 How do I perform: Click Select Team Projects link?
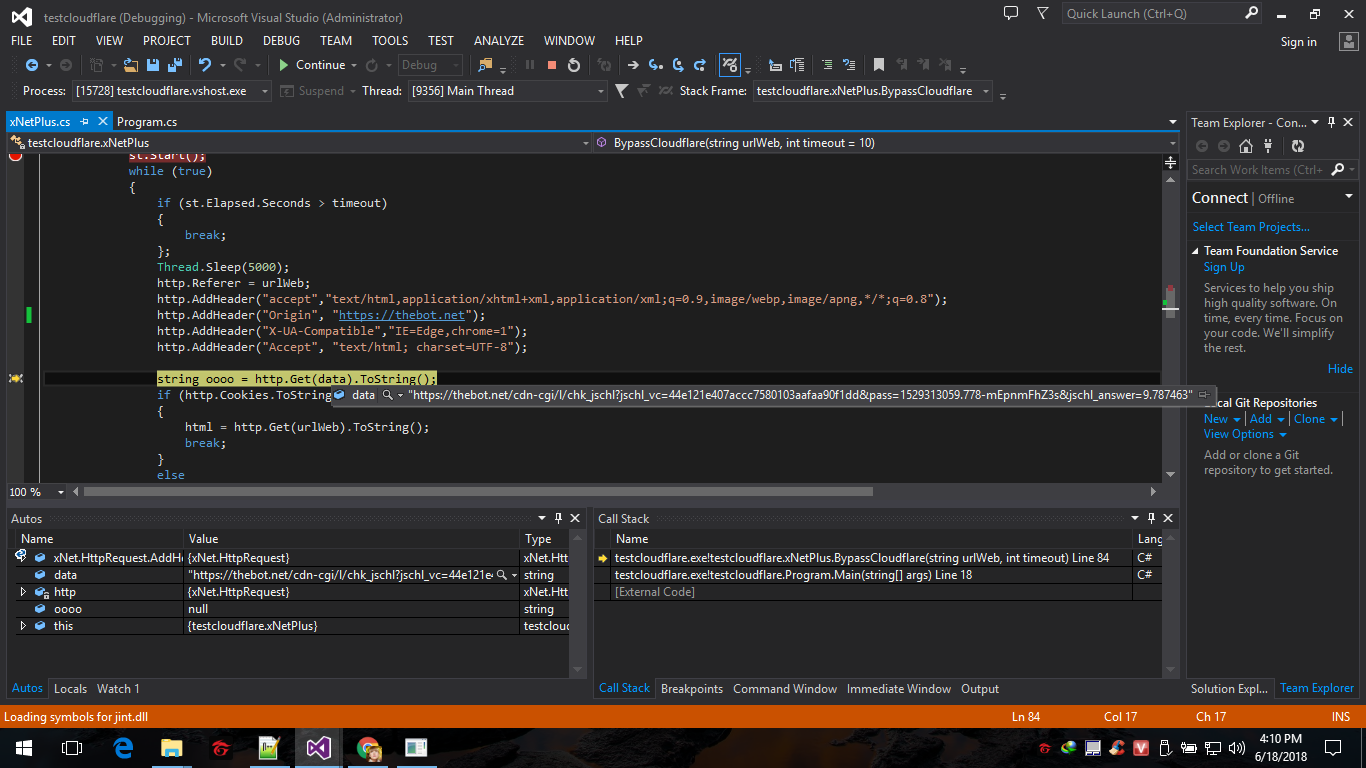tap(1250, 227)
